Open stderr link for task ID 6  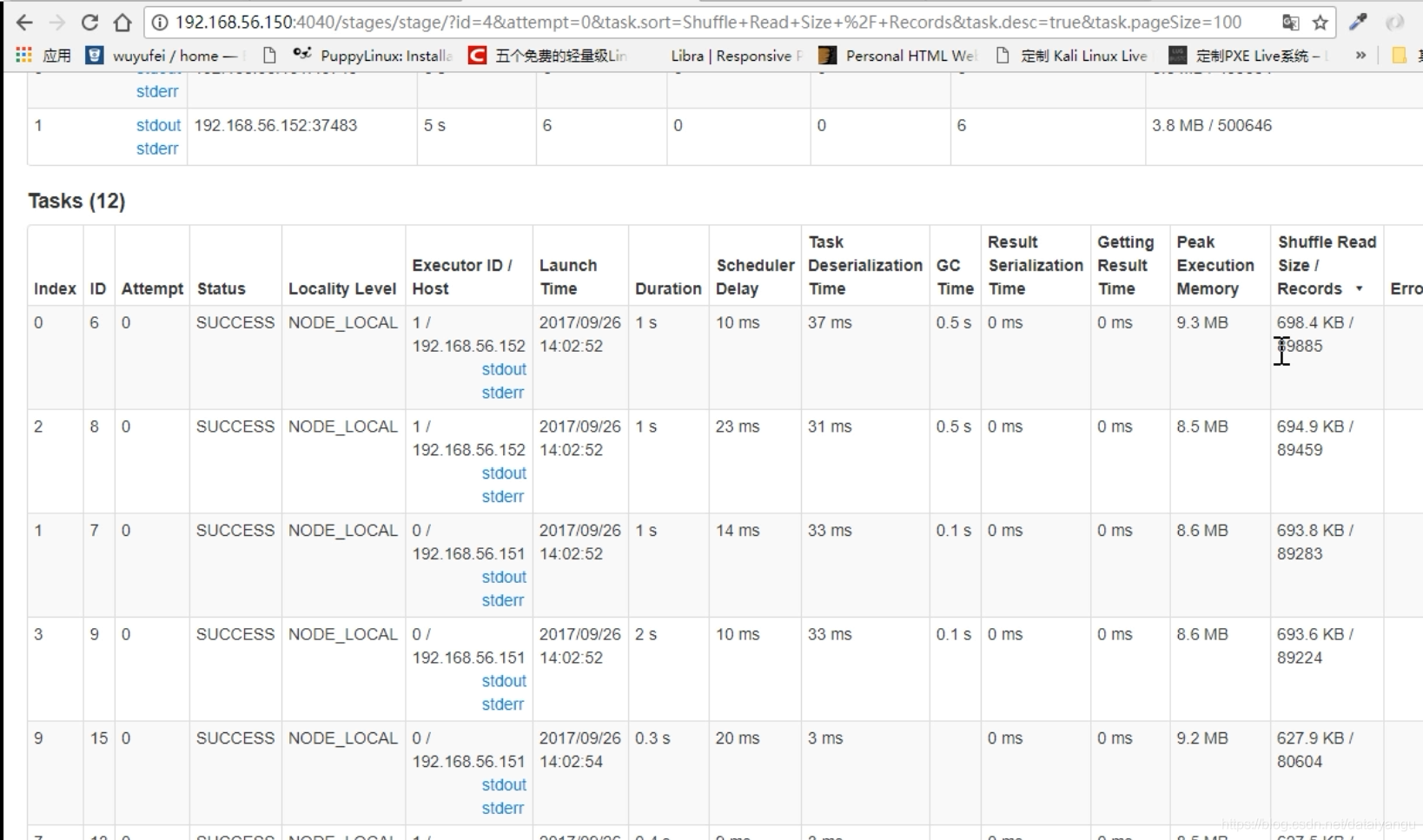pyautogui.click(x=503, y=393)
